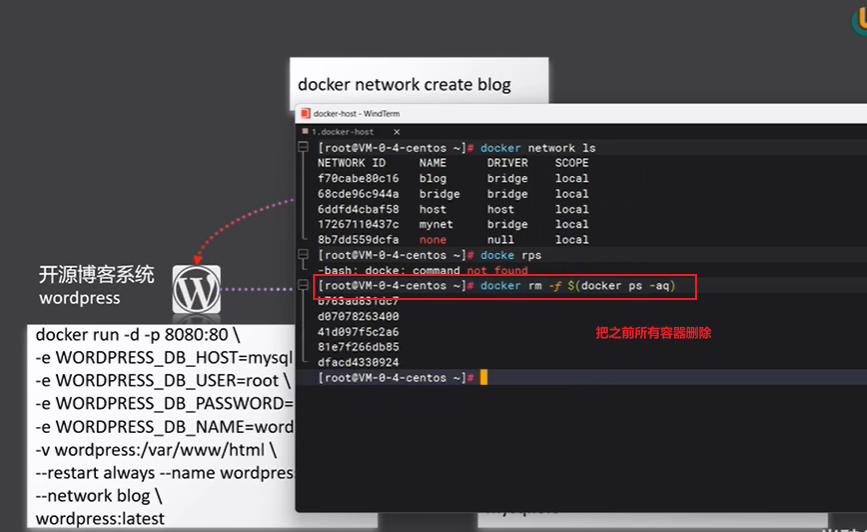Click the docker network create blog slide text
867x532 pixels.
[404, 85]
